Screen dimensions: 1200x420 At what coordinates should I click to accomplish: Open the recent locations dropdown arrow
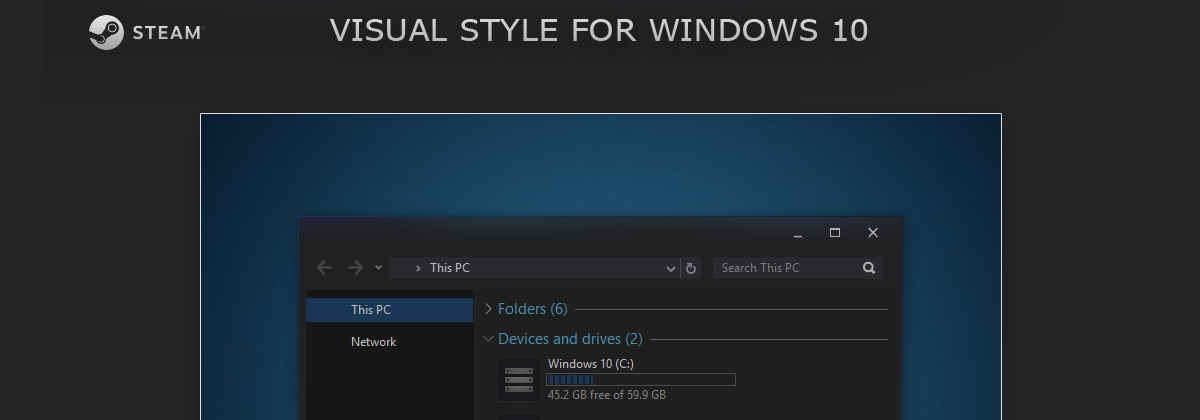378,268
